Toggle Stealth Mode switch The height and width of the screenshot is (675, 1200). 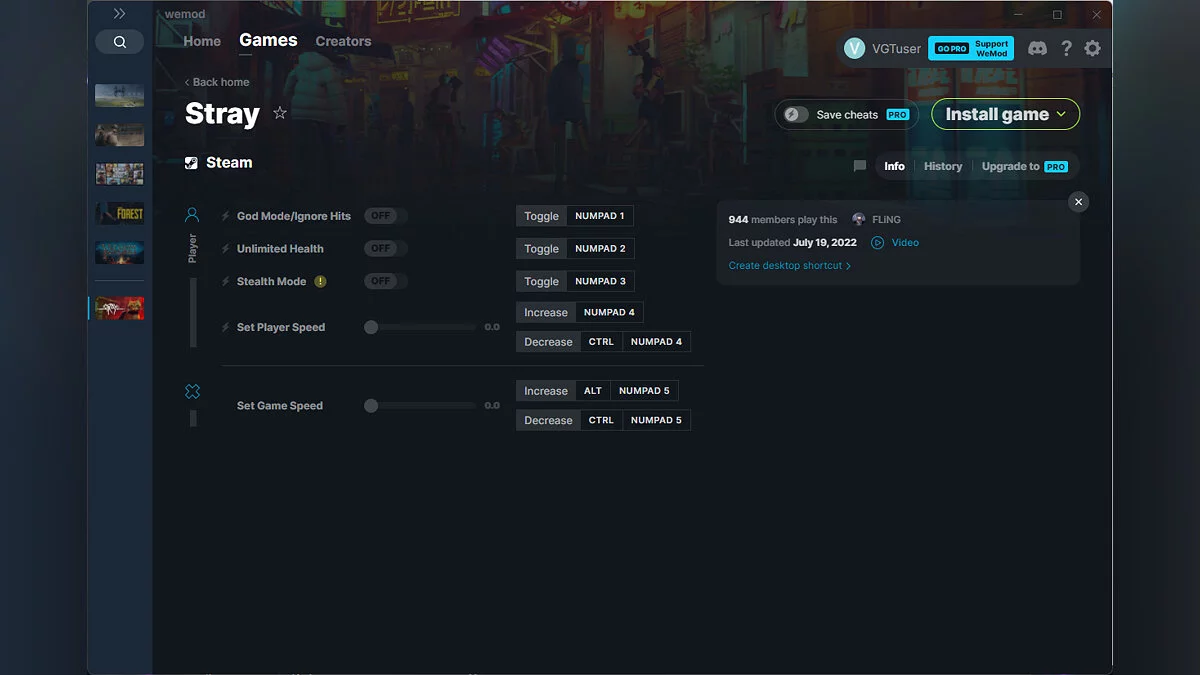pos(385,281)
